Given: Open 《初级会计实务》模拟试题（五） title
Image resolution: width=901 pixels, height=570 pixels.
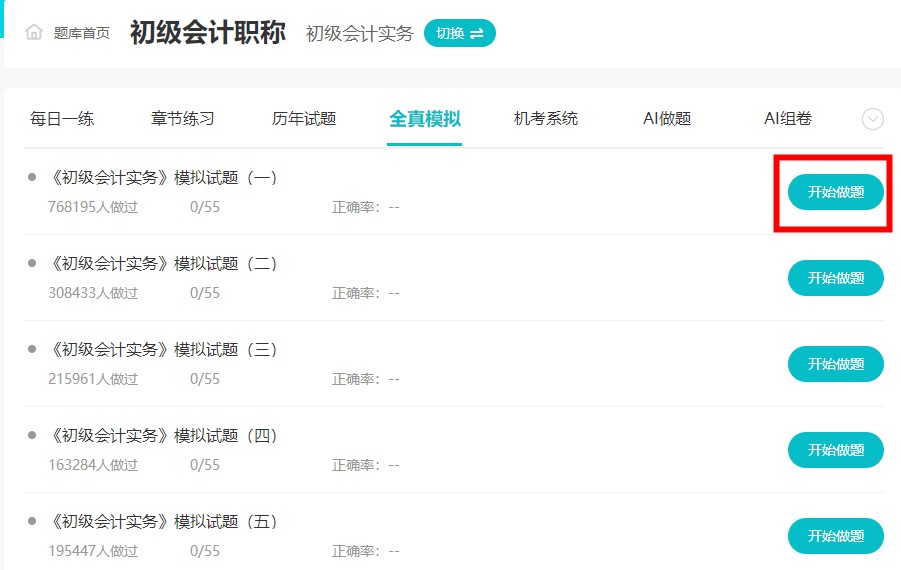Looking at the screenshot, I should coord(164,522).
